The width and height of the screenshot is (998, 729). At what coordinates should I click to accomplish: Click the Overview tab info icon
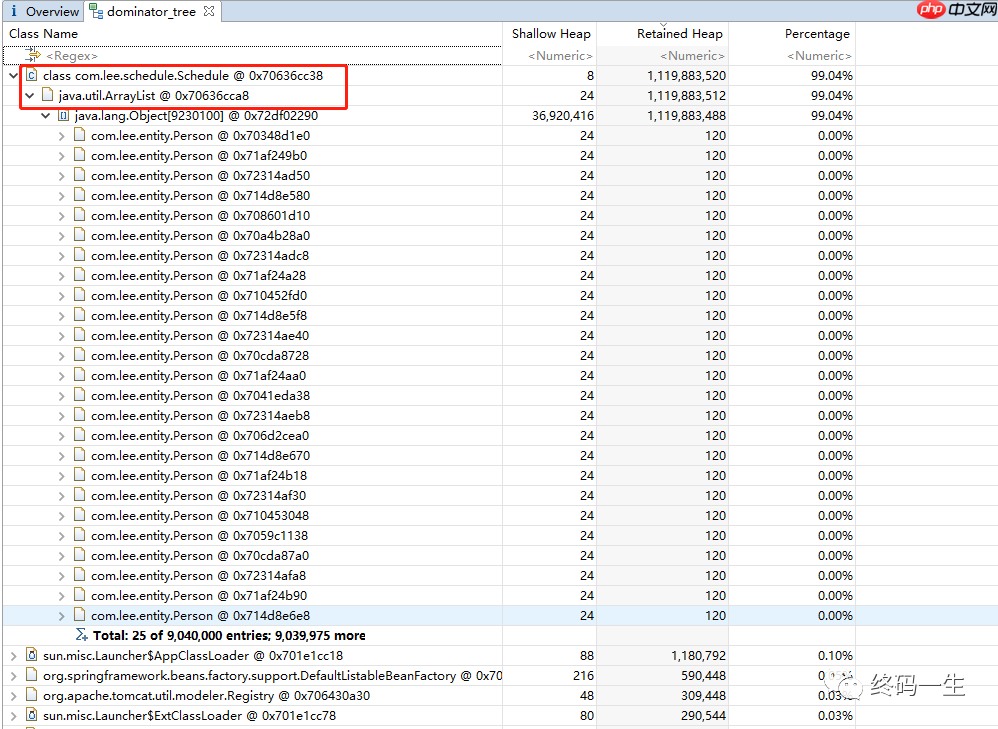[13, 12]
